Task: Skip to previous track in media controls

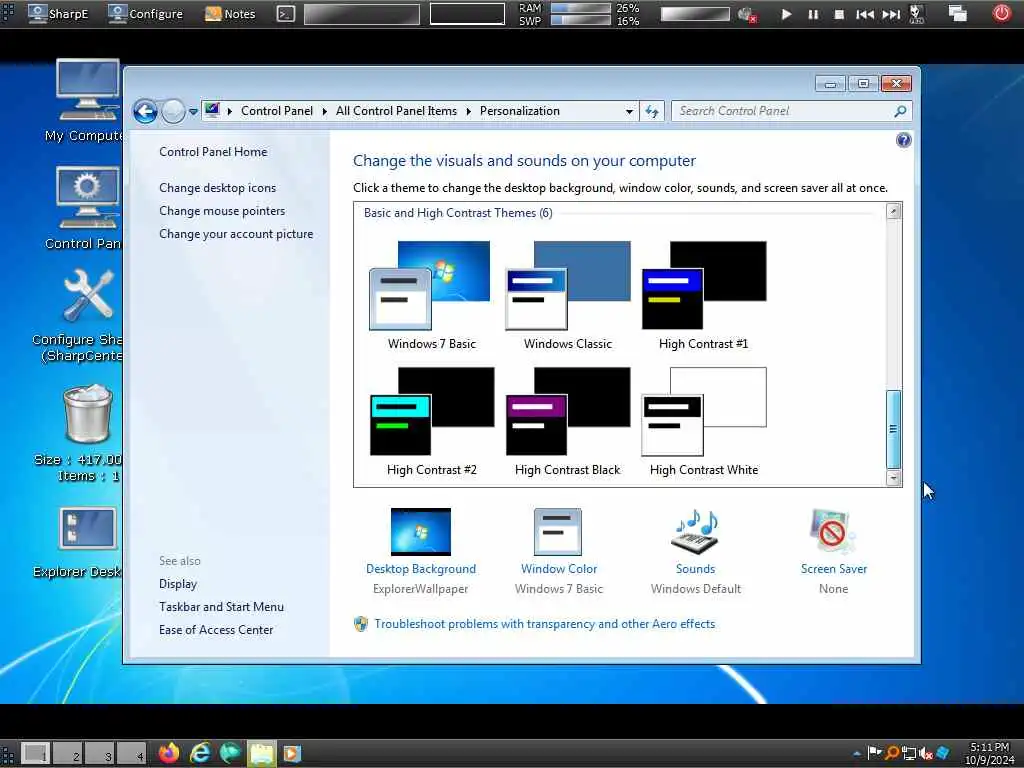Action: (865, 14)
